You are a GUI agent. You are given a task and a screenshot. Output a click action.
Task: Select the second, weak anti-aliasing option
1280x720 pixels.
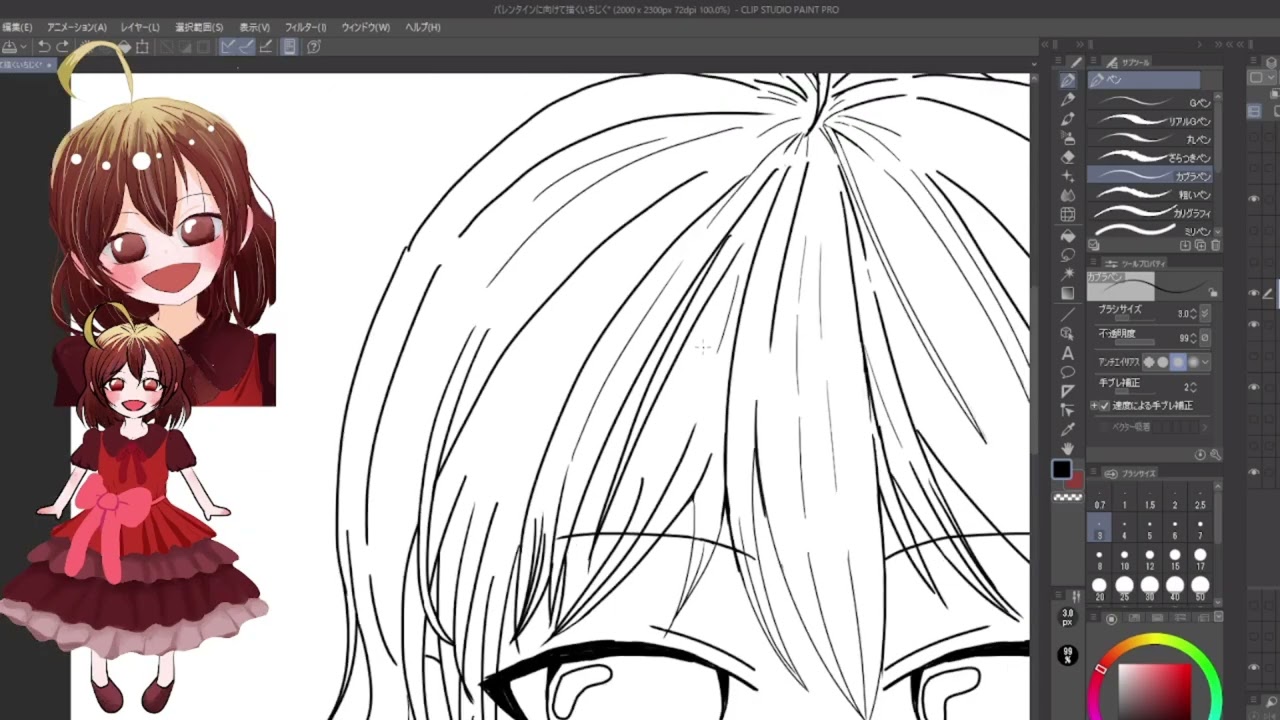pyautogui.click(x=1162, y=360)
